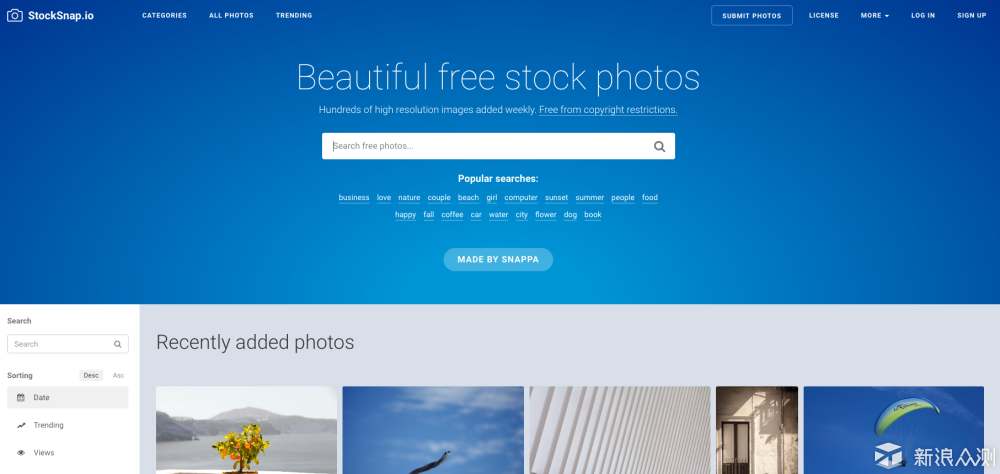
Task: Toggle sorting to Desc order
Action: pyautogui.click(x=91, y=375)
